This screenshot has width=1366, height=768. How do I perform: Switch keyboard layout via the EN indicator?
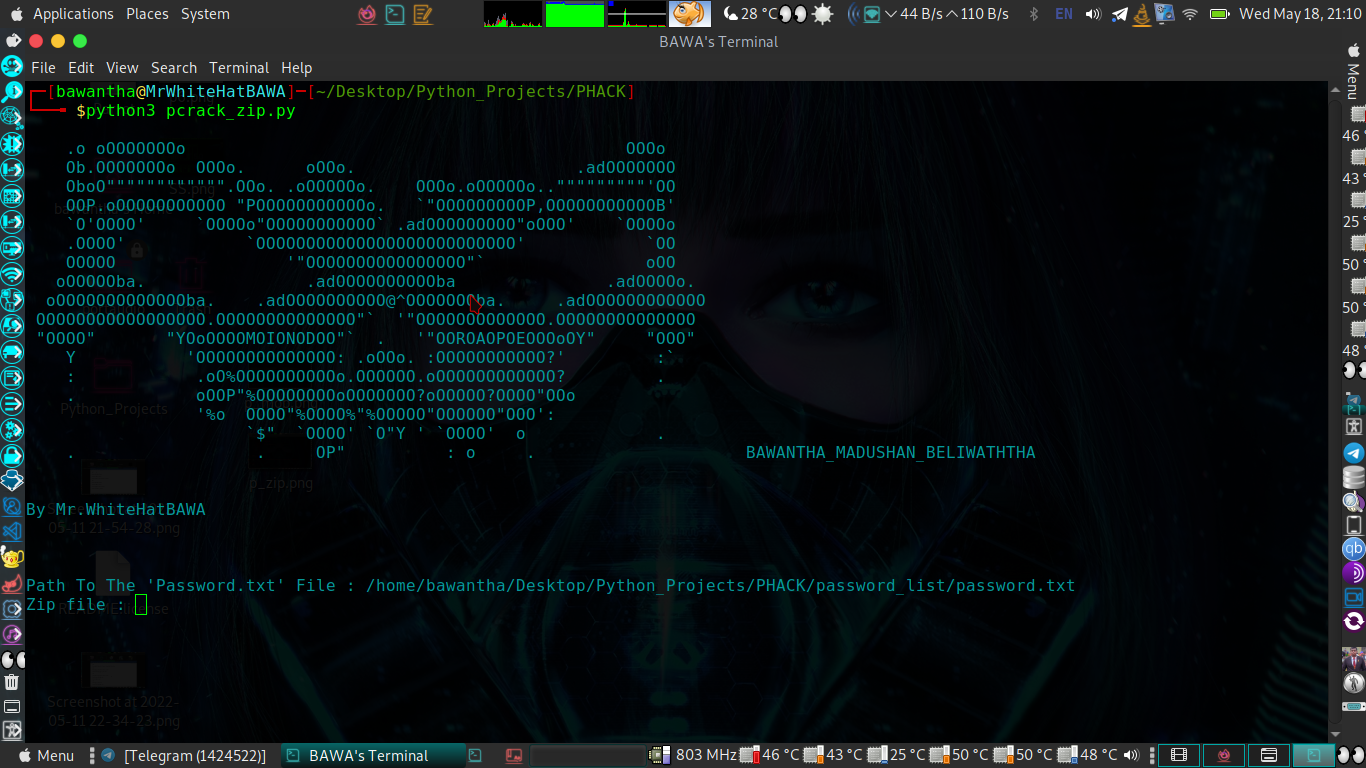click(x=1063, y=13)
